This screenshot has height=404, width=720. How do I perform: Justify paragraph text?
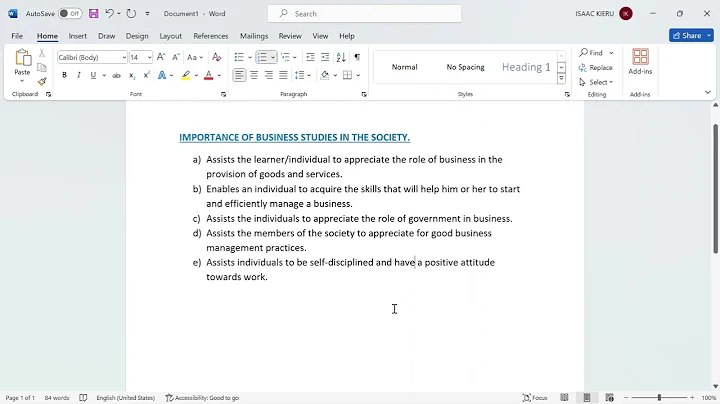[283, 75]
